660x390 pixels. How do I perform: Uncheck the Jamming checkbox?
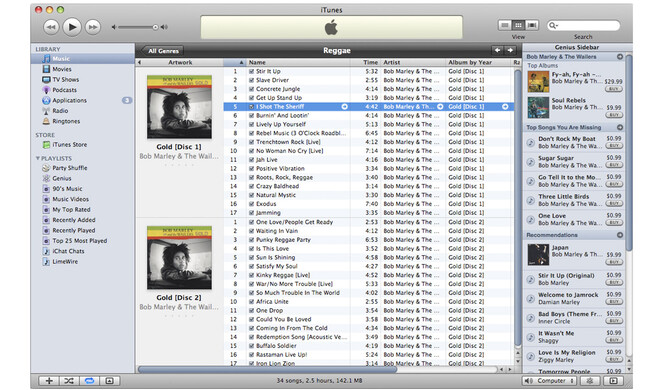click(251, 213)
